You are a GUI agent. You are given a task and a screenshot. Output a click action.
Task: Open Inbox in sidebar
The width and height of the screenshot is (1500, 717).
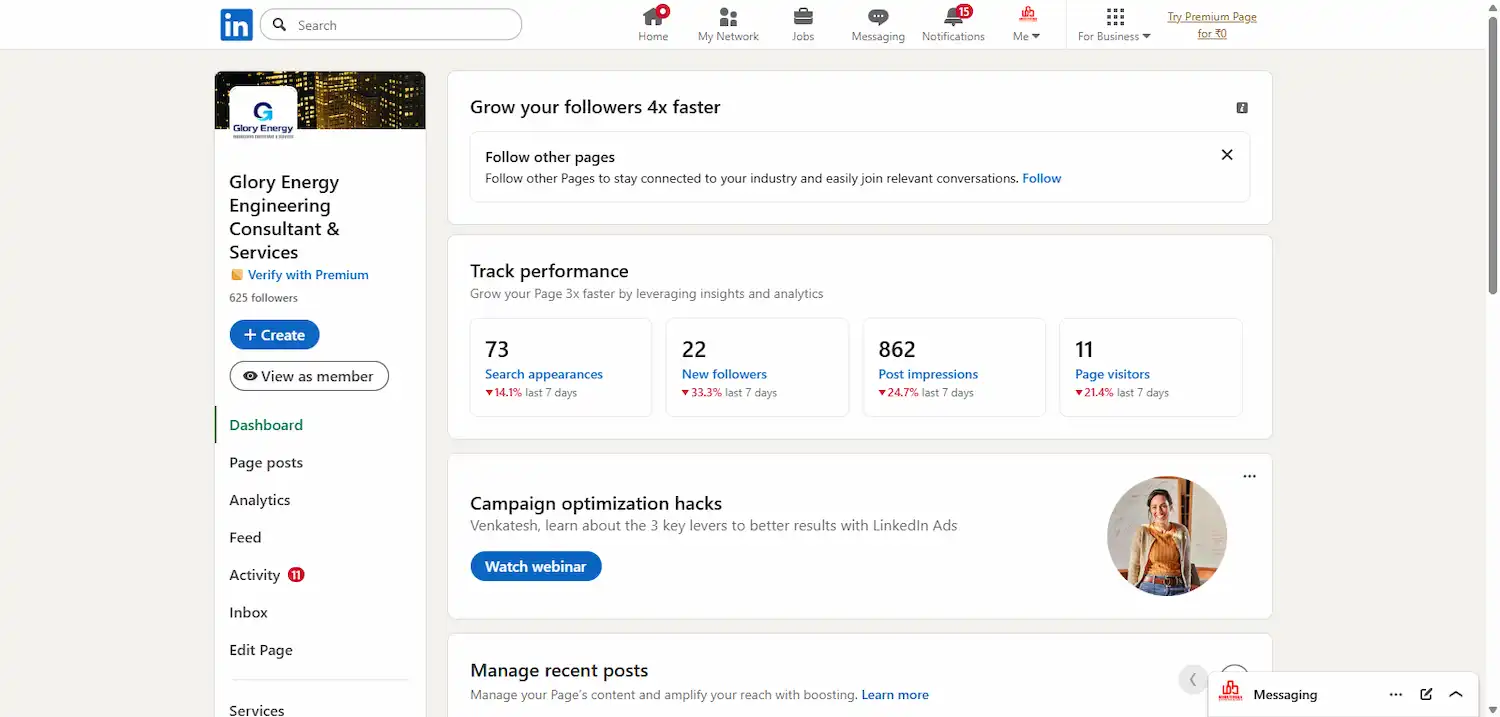pyautogui.click(x=249, y=612)
